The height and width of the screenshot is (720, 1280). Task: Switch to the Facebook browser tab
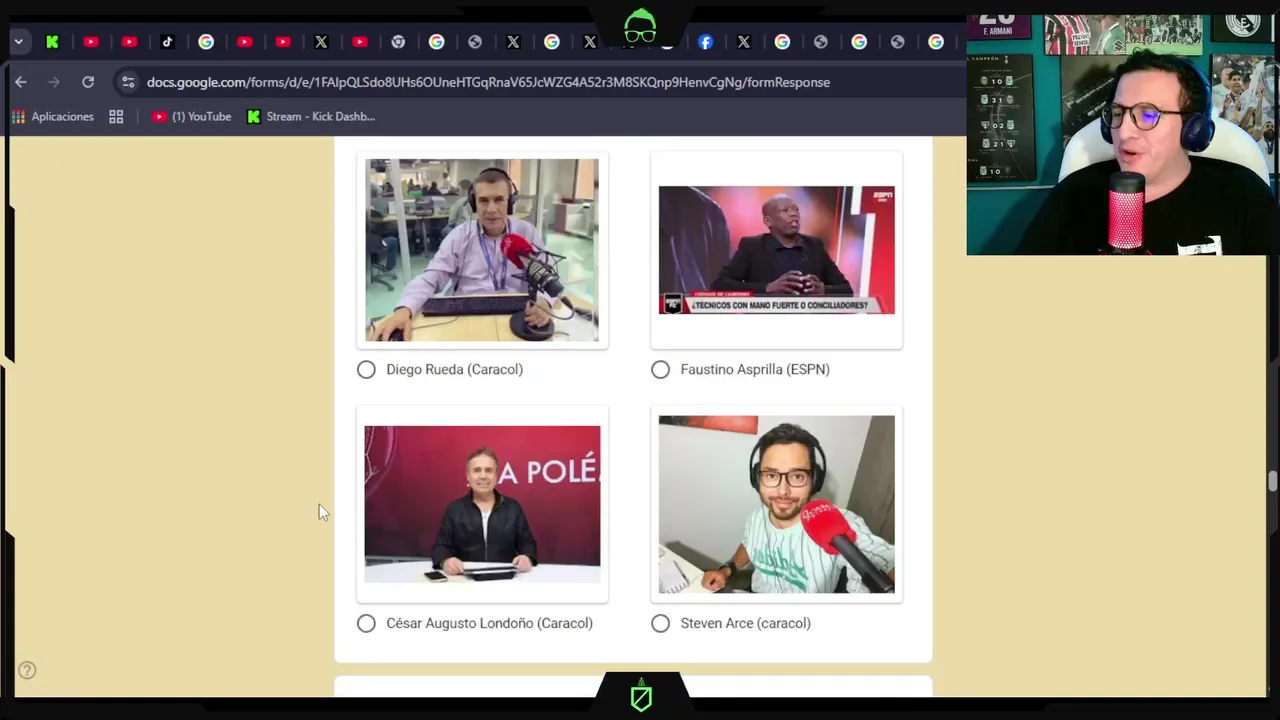coord(705,42)
